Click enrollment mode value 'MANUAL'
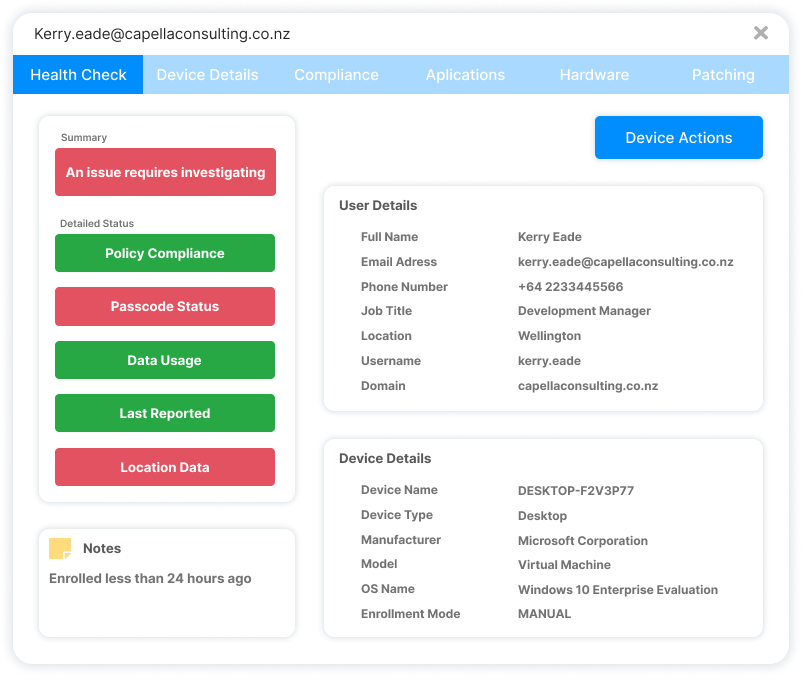Image resolution: width=805 pixels, height=684 pixels. [544, 614]
